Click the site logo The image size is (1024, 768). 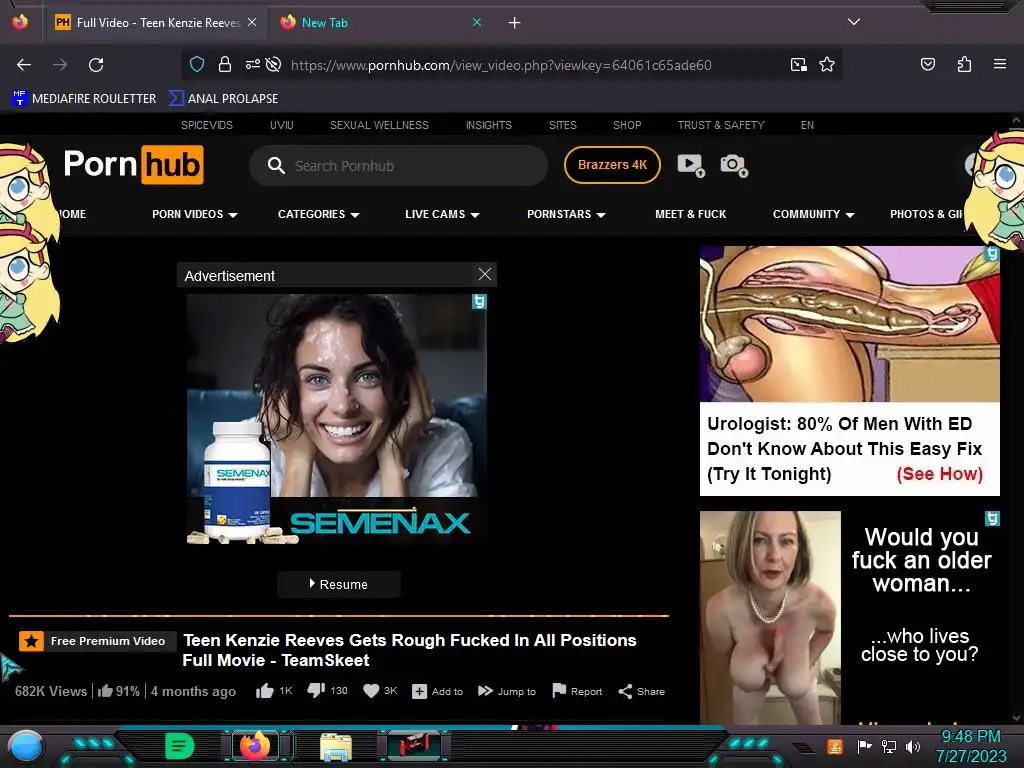pos(134,165)
